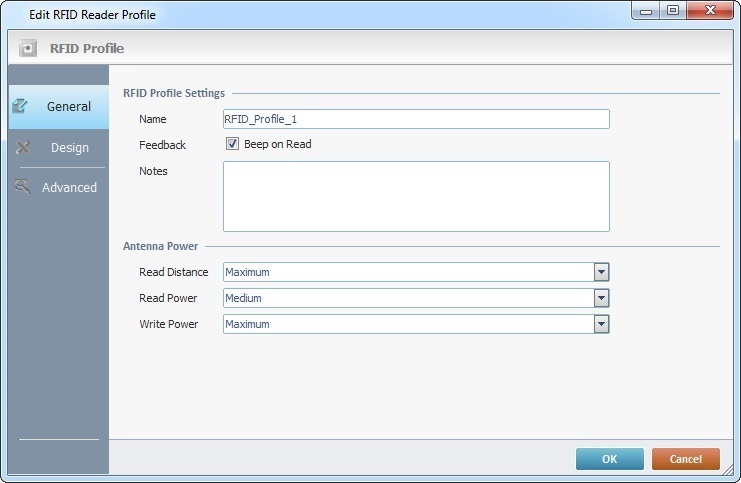Minimize the dialog window
This screenshot has height=483, width=741.
coord(646,12)
